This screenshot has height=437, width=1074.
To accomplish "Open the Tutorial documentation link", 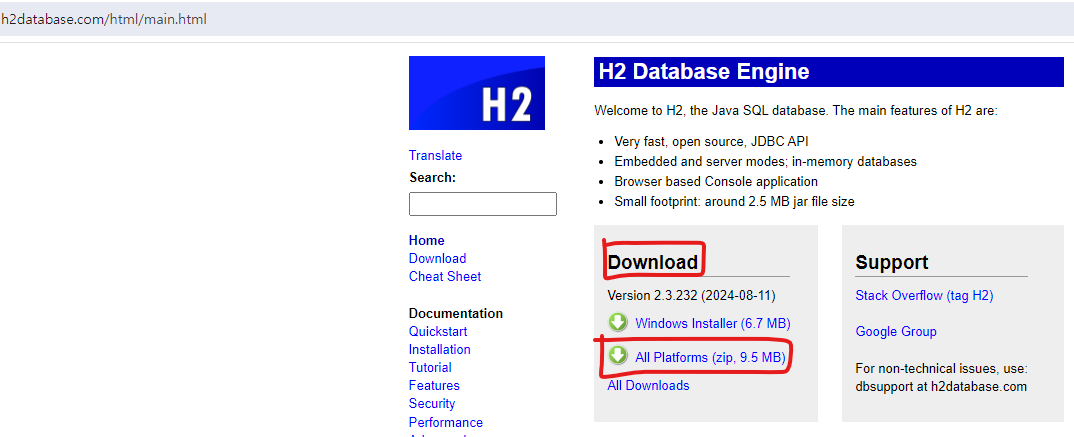I will click(430, 367).
